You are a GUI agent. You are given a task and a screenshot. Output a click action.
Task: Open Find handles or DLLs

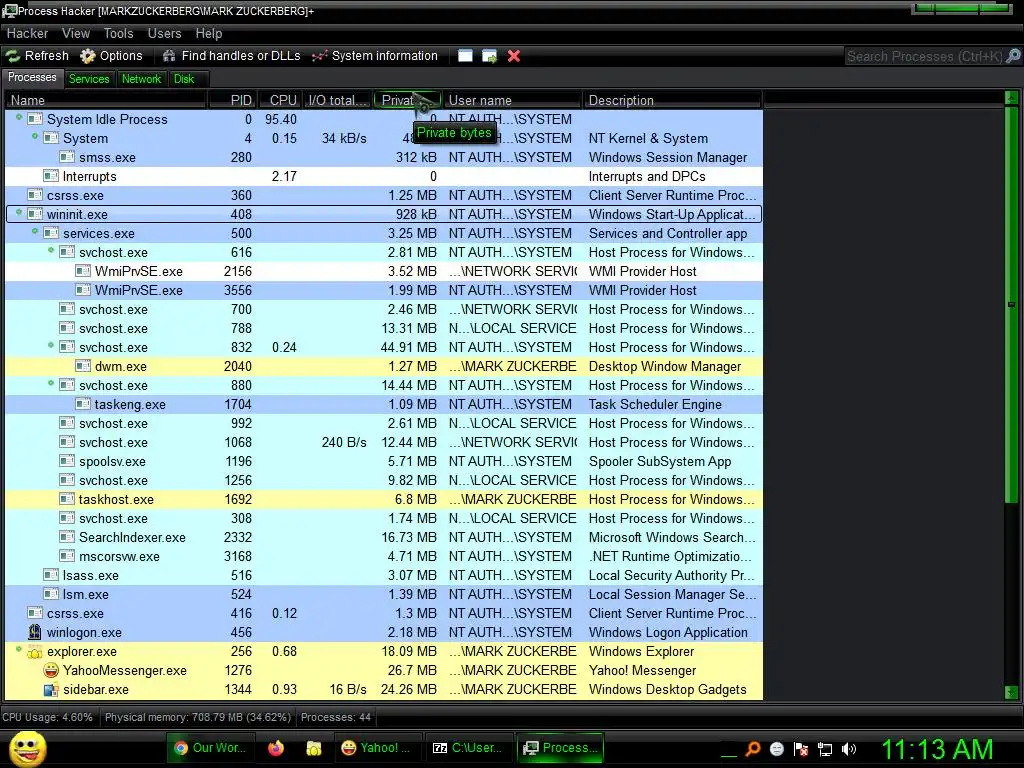(x=231, y=56)
